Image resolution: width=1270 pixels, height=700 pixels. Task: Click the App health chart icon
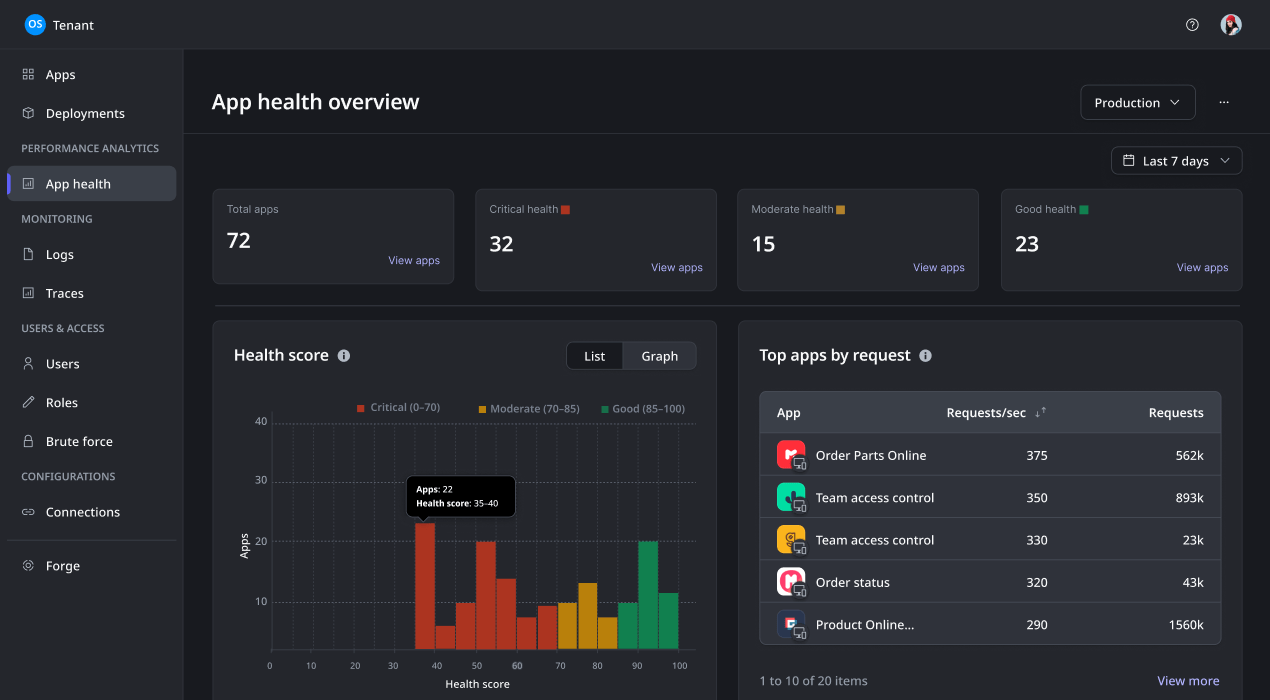(28, 184)
